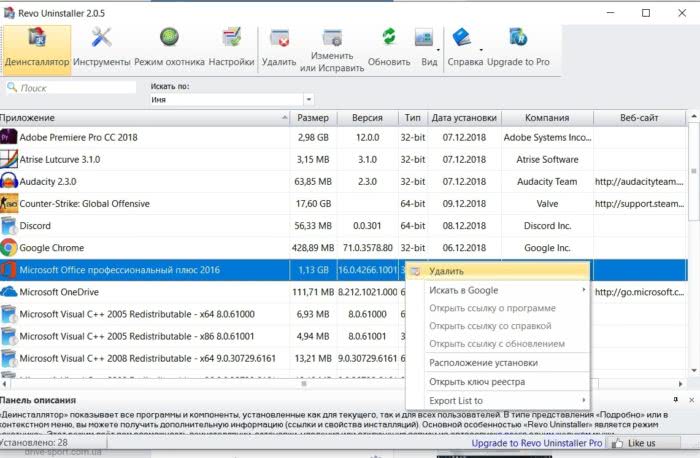Sort by Компания column header
The width and height of the screenshot is (700, 458).
[x=547, y=118]
